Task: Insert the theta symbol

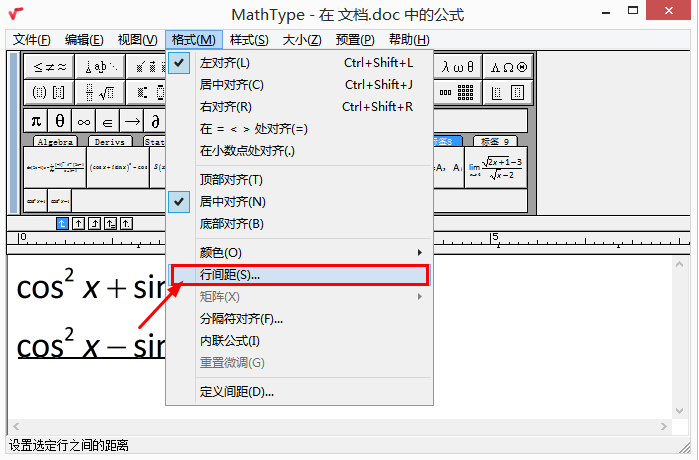Action: click(59, 121)
